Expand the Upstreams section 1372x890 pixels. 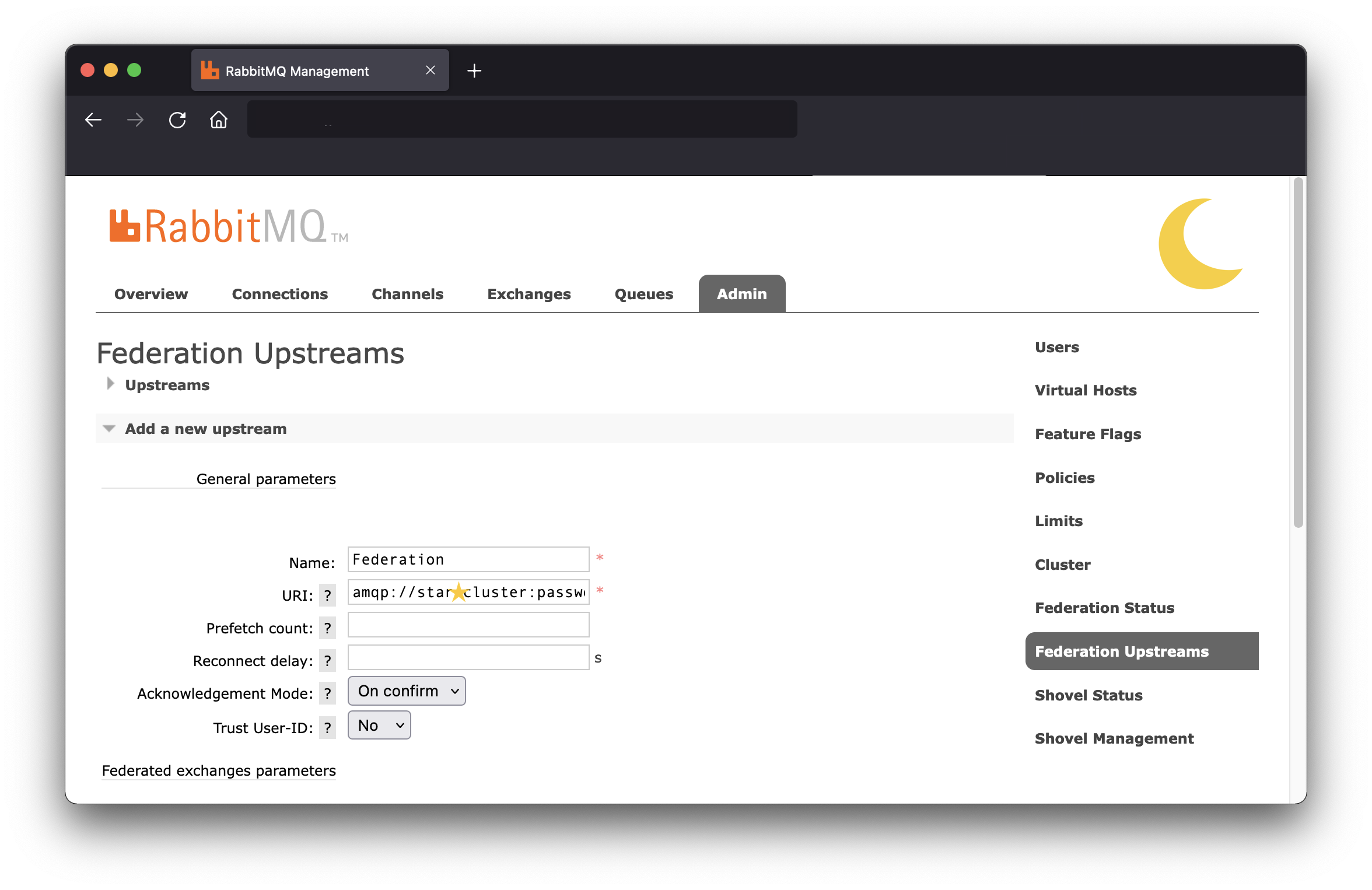(167, 385)
